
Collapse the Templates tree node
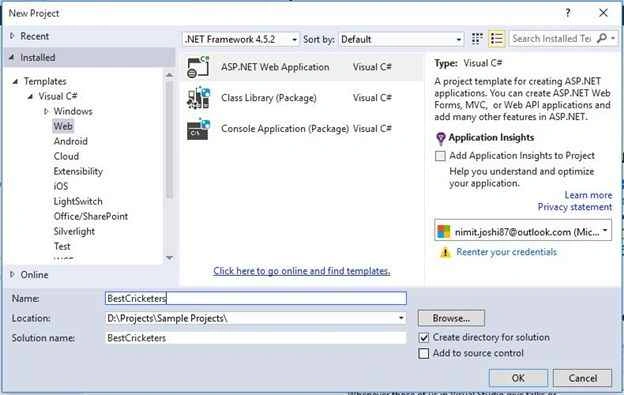coord(15,82)
